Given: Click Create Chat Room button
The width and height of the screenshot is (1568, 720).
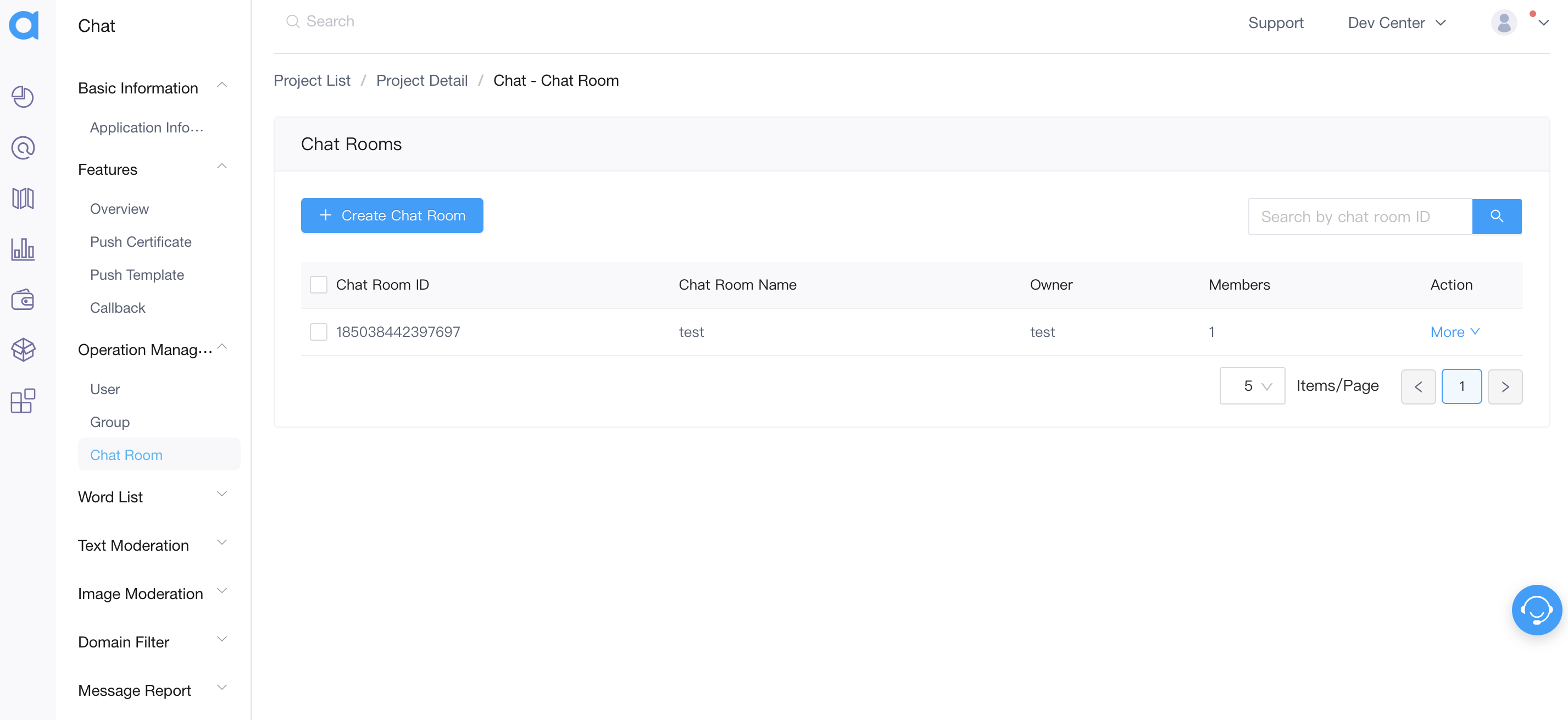Looking at the screenshot, I should pos(392,215).
